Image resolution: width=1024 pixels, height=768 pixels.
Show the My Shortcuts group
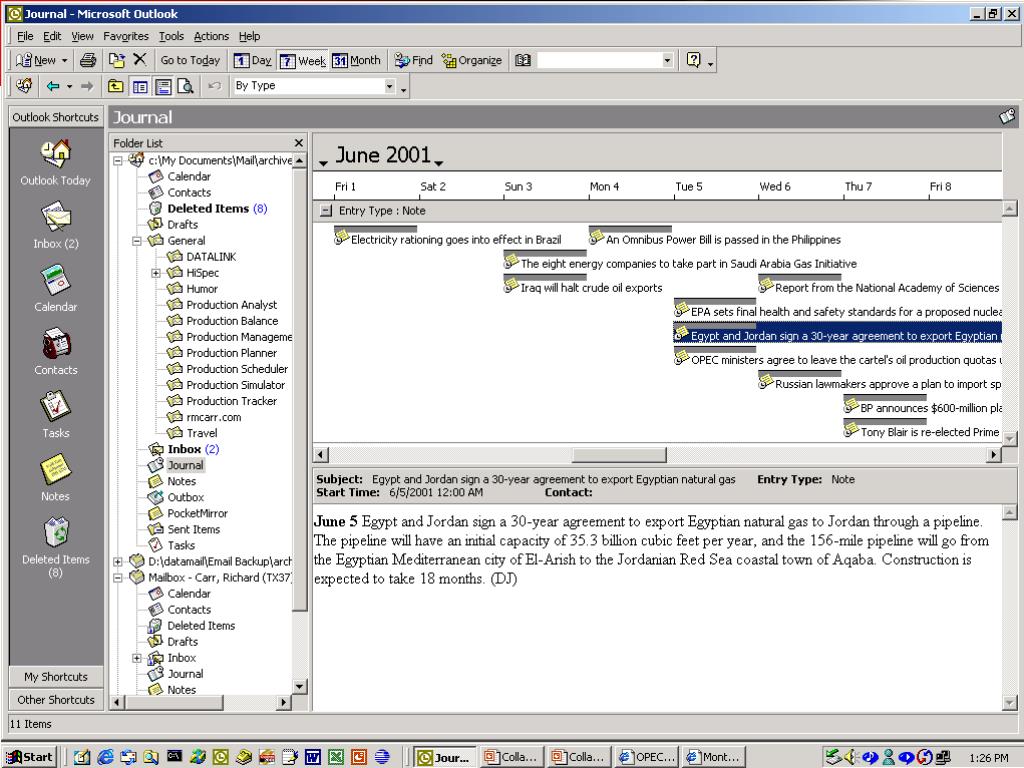(56, 677)
